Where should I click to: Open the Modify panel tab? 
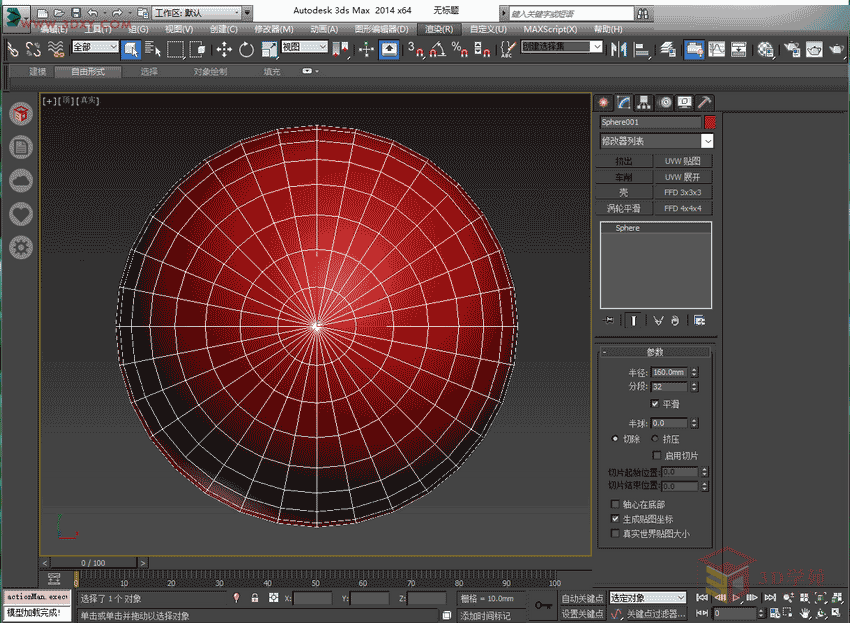click(624, 102)
